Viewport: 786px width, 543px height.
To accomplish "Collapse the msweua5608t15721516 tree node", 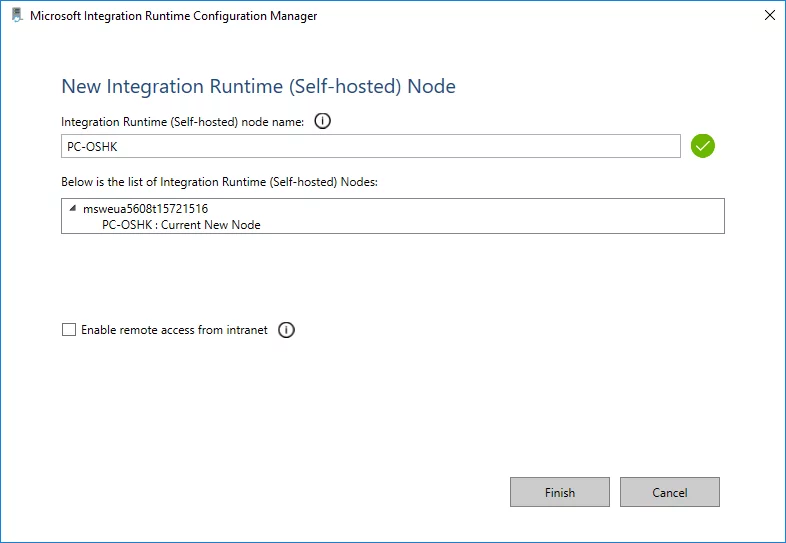I will [73, 208].
